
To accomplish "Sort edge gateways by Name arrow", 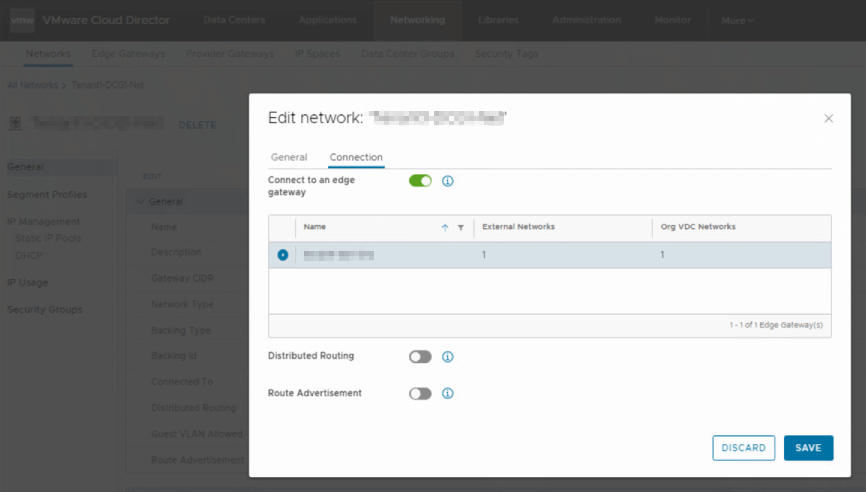I will (x=445, y=227).
